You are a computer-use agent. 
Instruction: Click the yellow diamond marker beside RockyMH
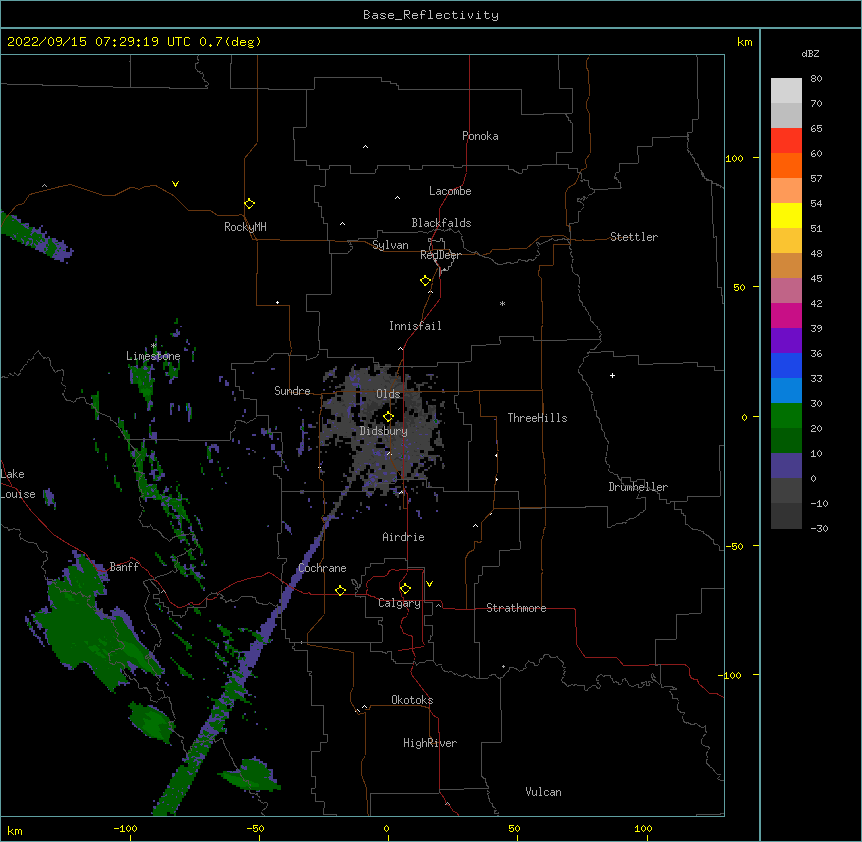(250, 204)
